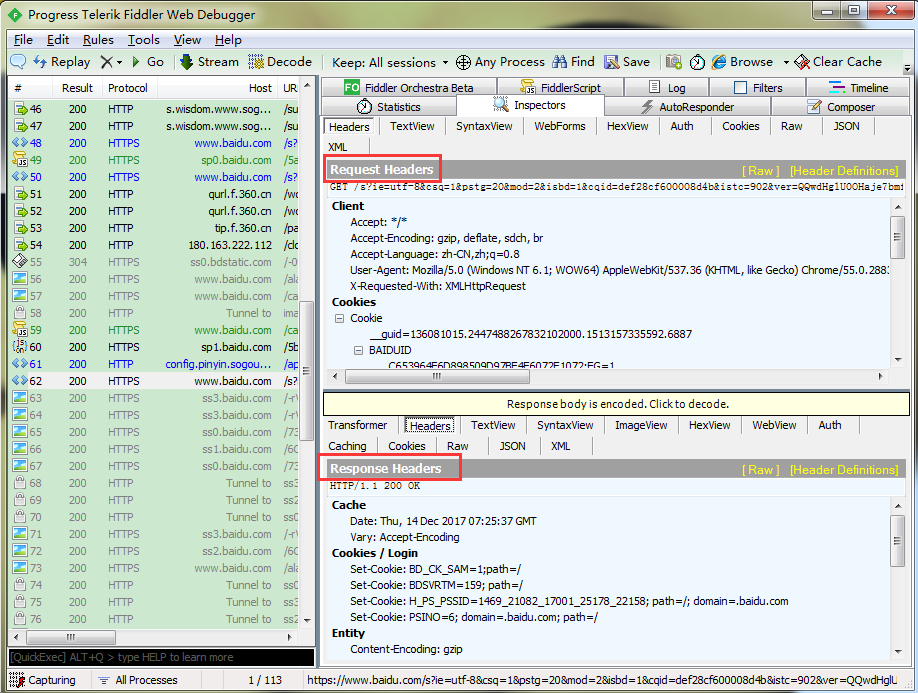Screen dimensions: 918x693
Task: Click Raw link in Request Headers
Action: tap(761, 171)
